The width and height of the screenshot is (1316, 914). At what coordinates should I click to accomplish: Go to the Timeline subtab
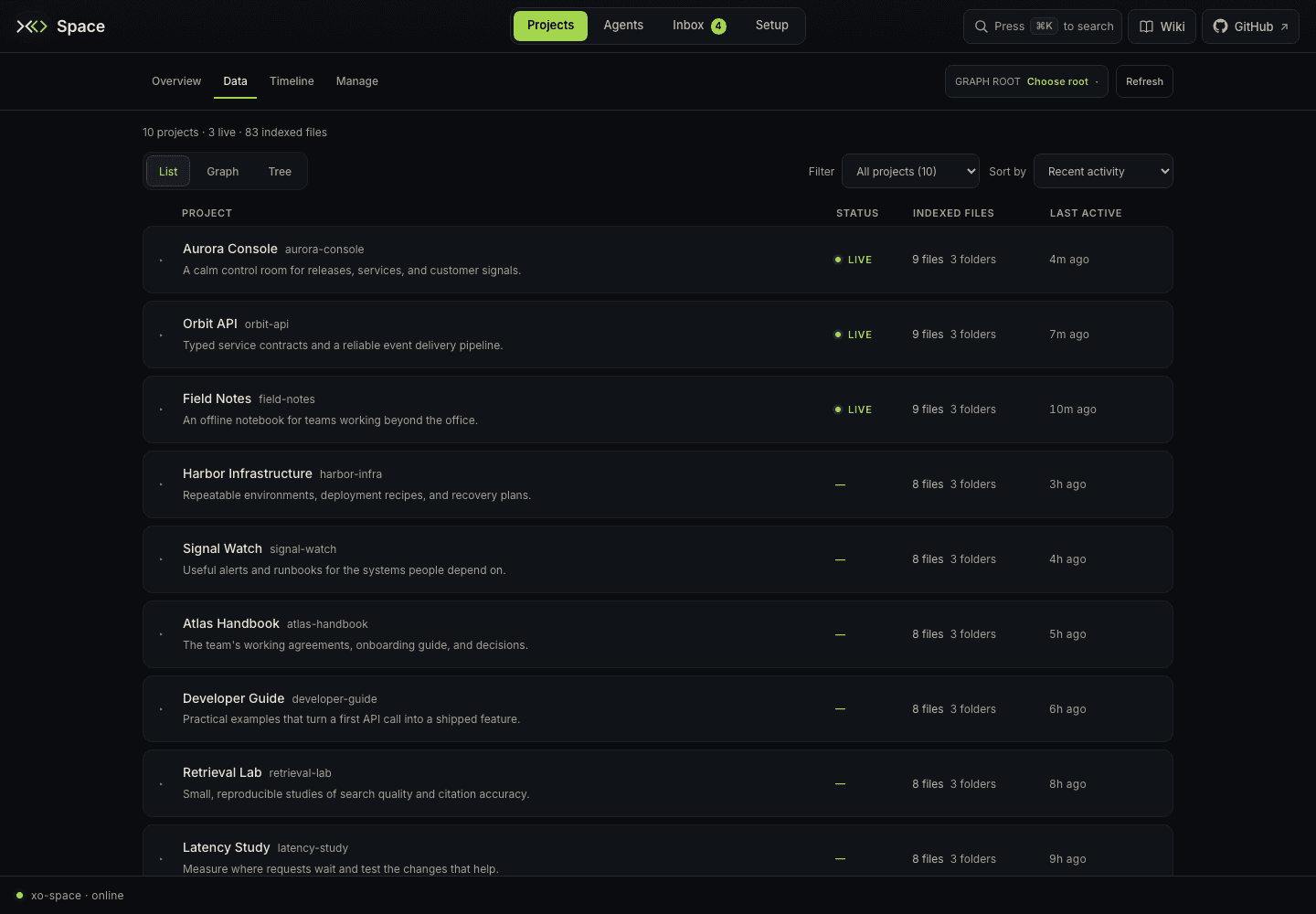292,81
